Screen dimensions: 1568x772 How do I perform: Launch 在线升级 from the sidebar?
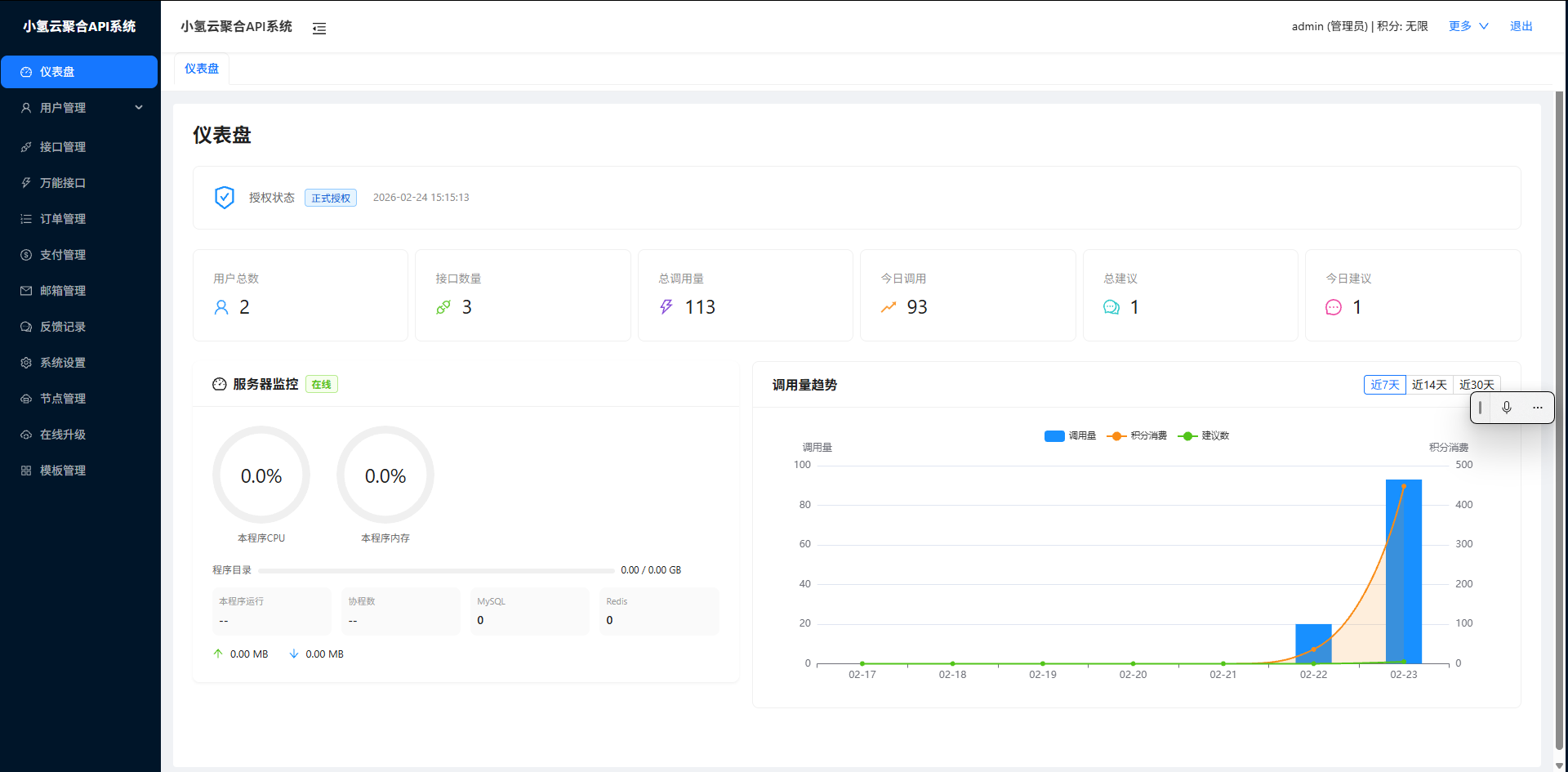pos(63,434)
